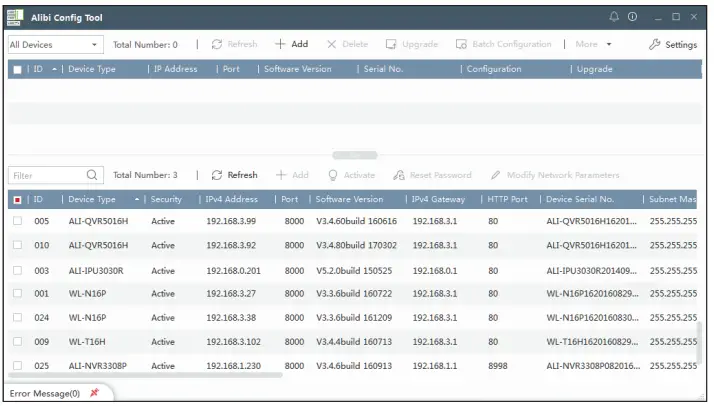Refresh the online devices list

(236, 175)
